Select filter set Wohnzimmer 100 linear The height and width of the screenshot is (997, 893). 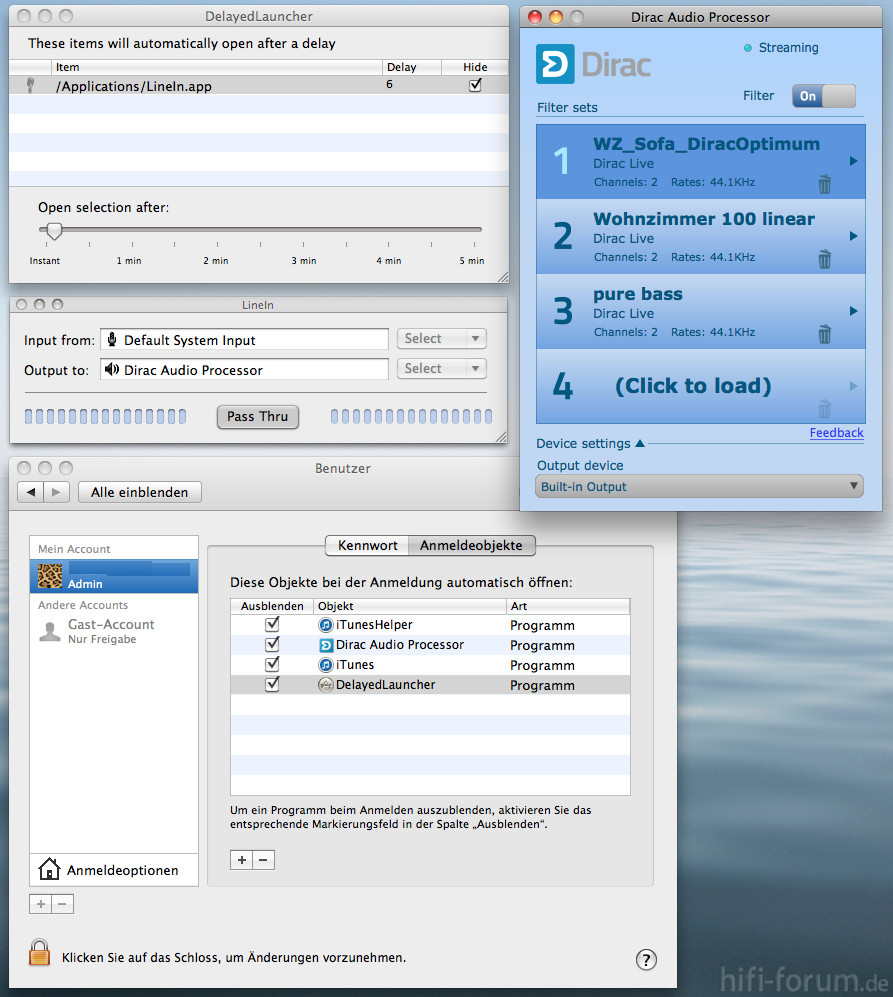click(701, 237)
